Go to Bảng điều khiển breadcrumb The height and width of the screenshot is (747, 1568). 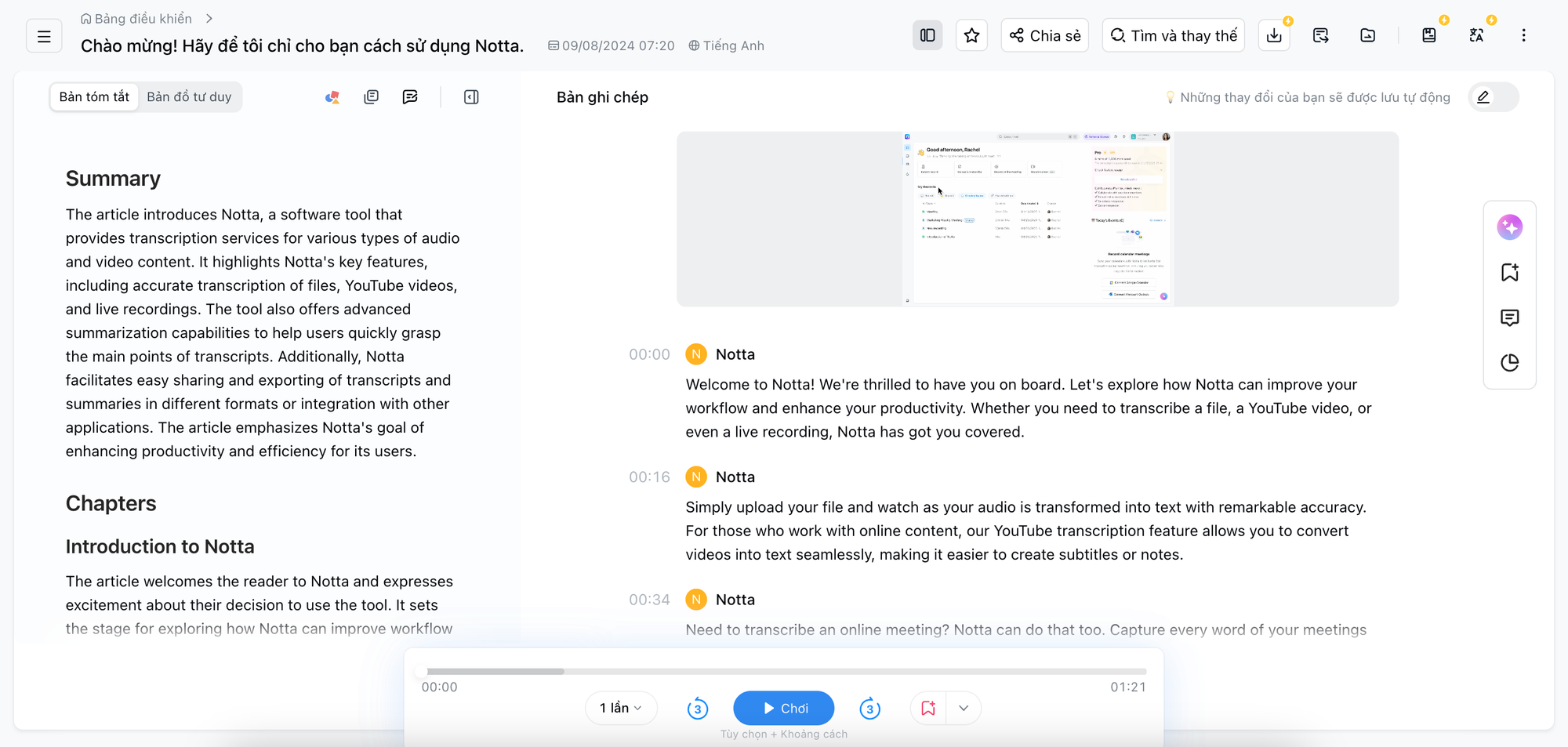click(x=136, y=19)
